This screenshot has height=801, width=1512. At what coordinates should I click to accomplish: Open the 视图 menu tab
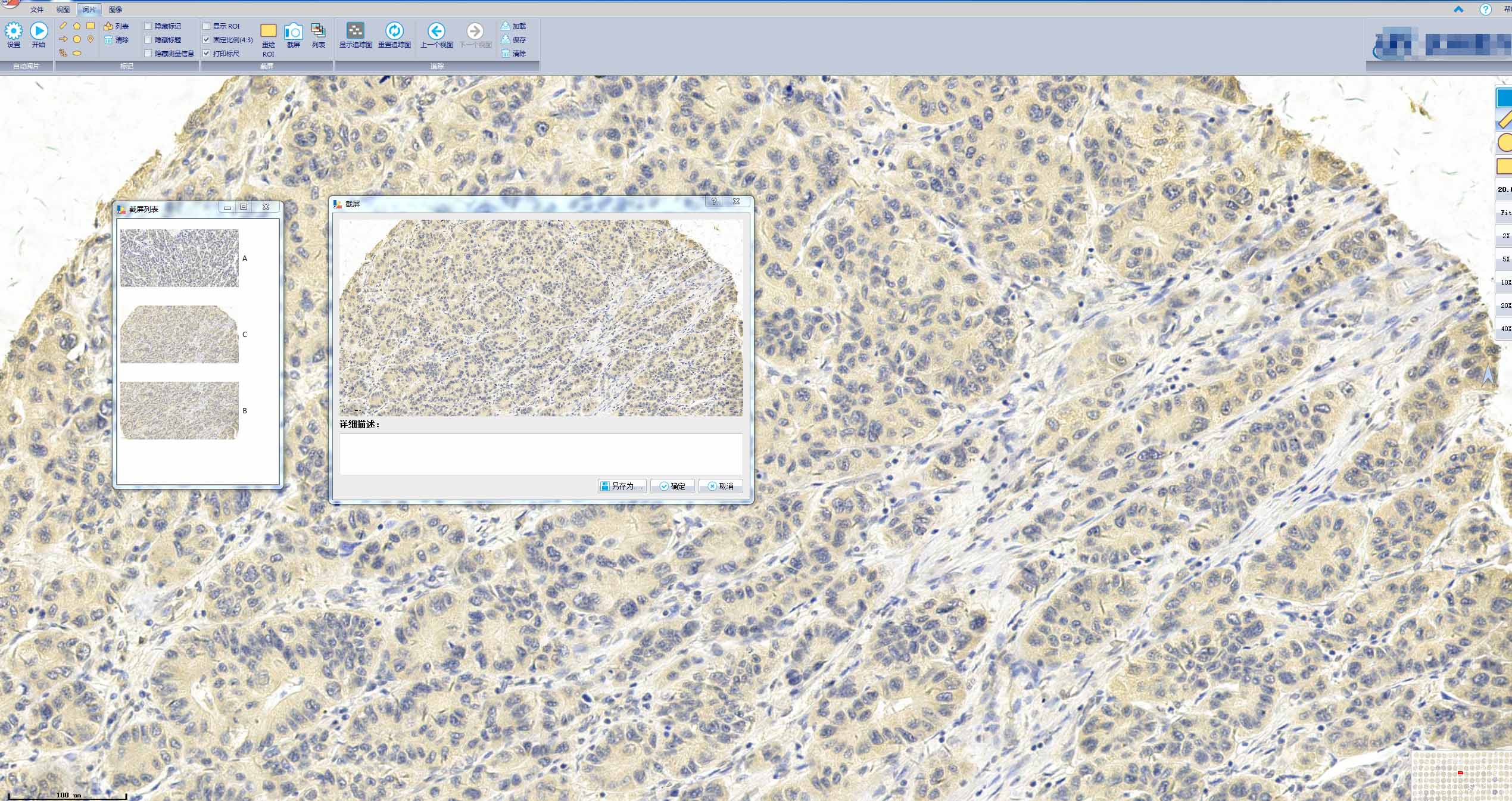[x=63, y=10]
